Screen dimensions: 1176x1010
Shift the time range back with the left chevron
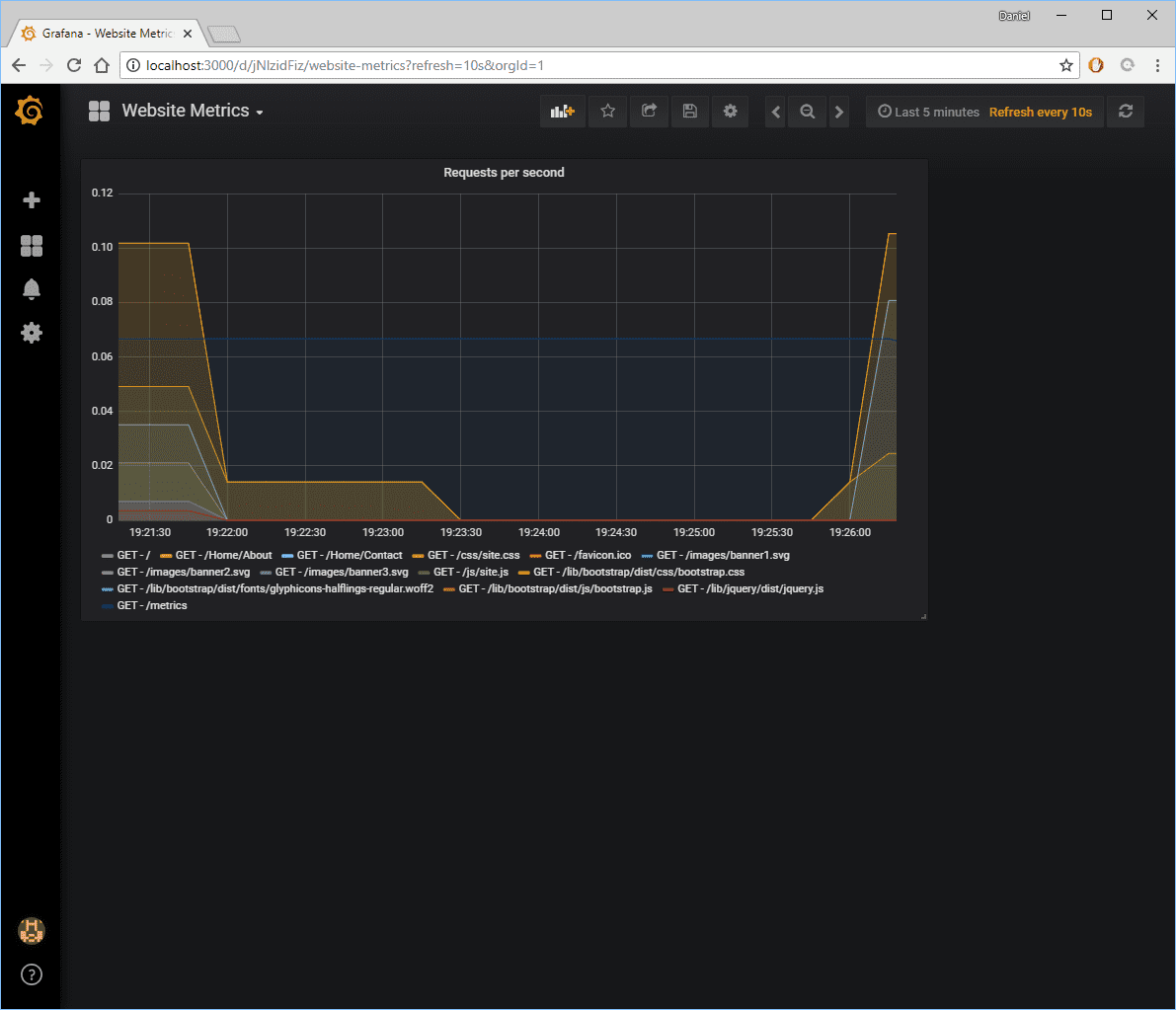pyautogui.click(x=774, y=112)
